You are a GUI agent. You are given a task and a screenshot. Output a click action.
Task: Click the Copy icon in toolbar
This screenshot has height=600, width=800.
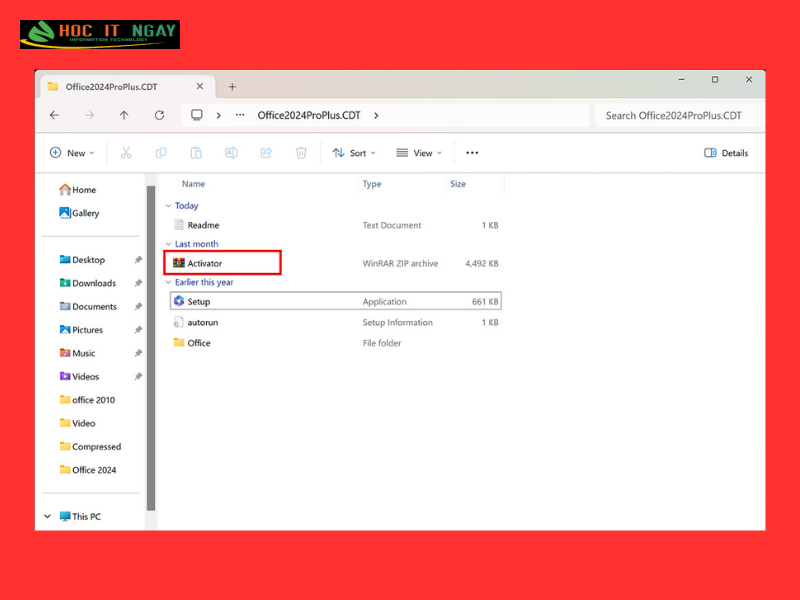click(161, 153)
